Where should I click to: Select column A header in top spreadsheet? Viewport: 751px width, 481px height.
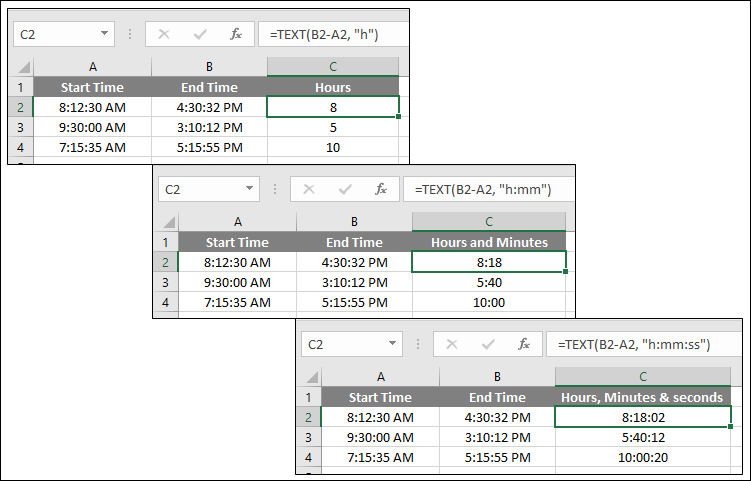point(92,67)
